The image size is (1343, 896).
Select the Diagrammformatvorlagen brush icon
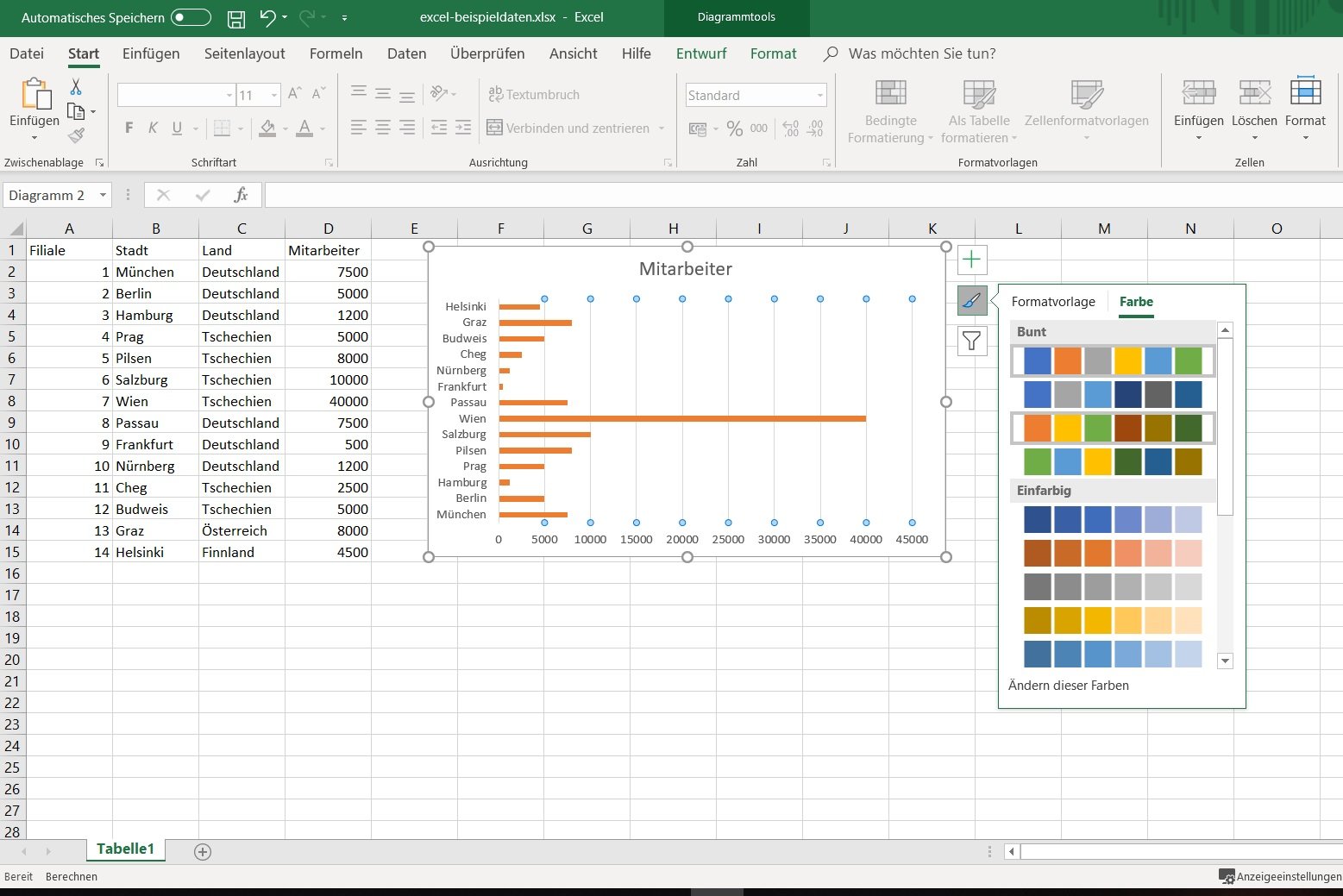pyautogui.click(x=972, y=301)
